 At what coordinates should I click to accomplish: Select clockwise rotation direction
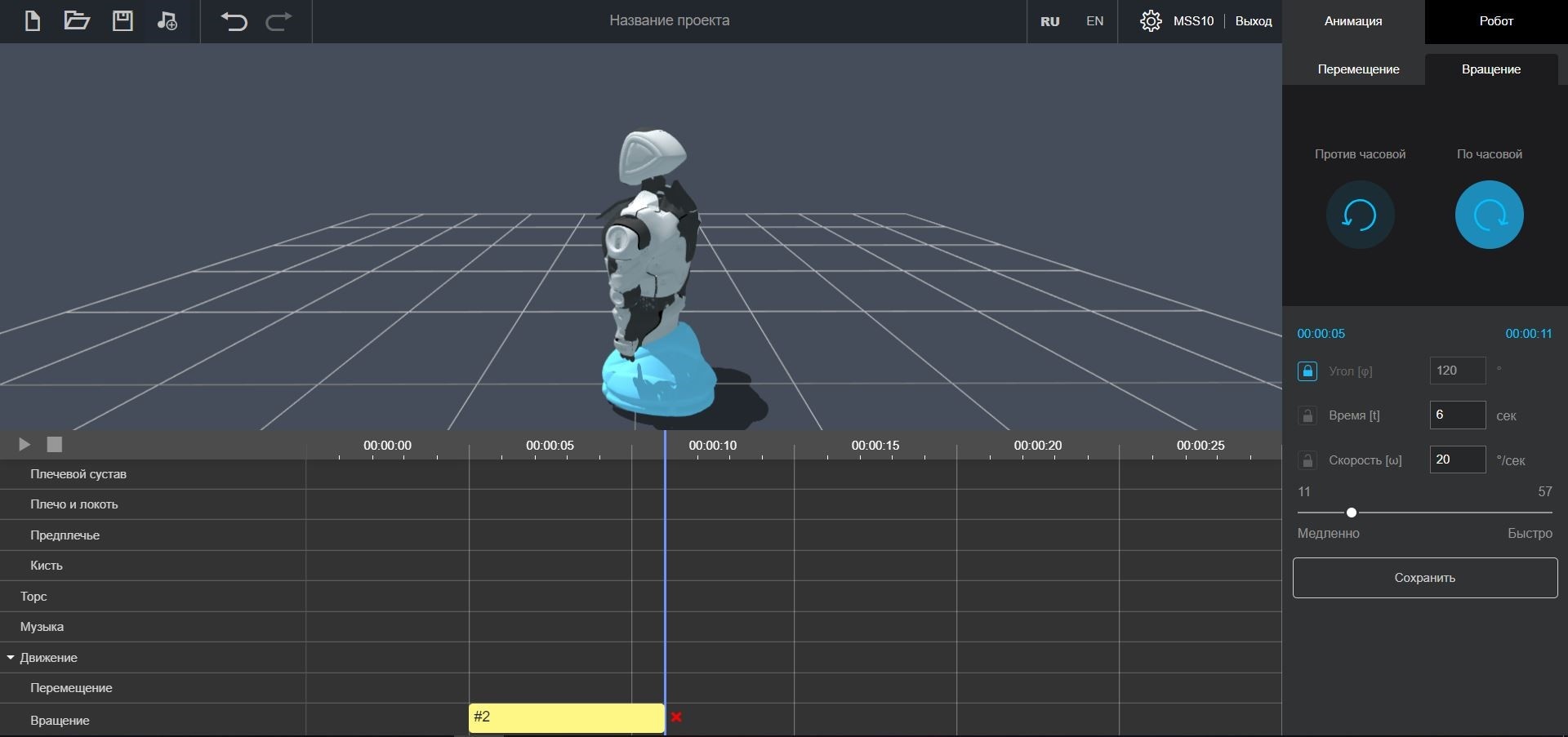pos(1489,215)
